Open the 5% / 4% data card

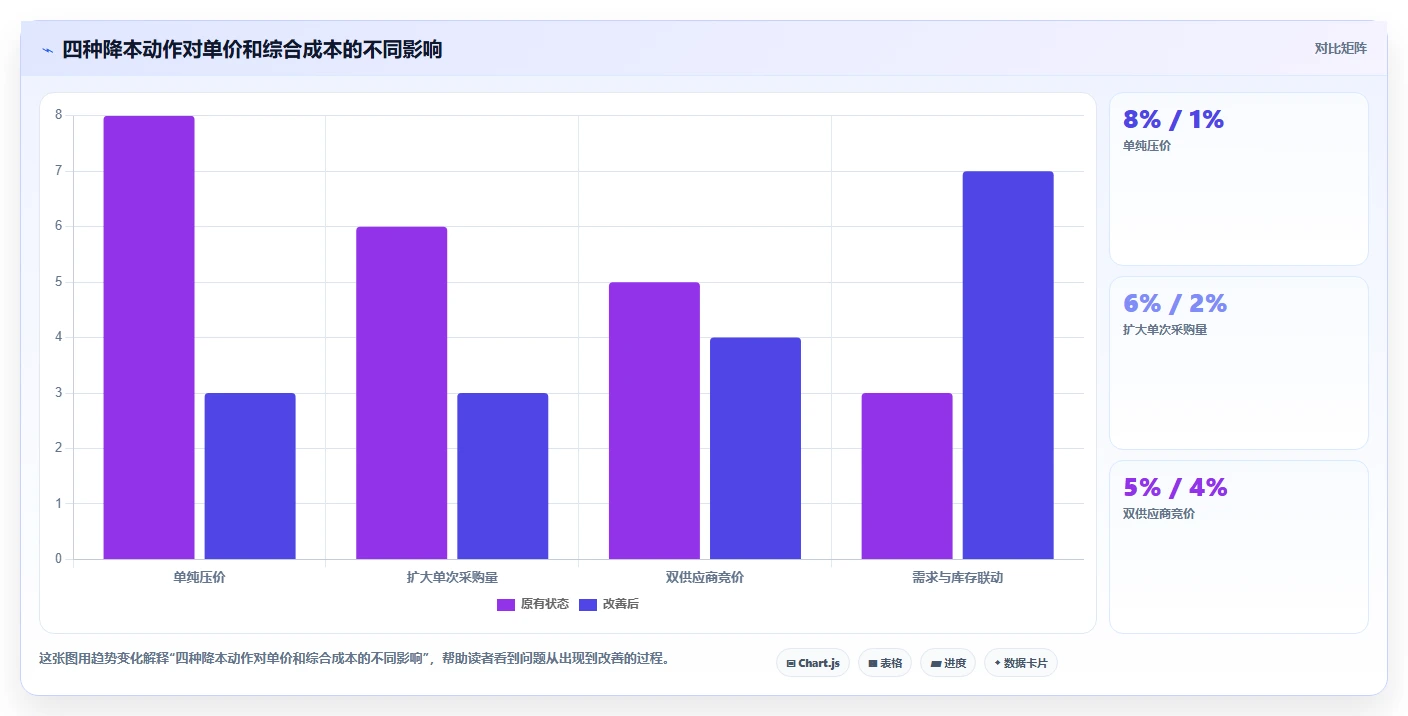1238,547
